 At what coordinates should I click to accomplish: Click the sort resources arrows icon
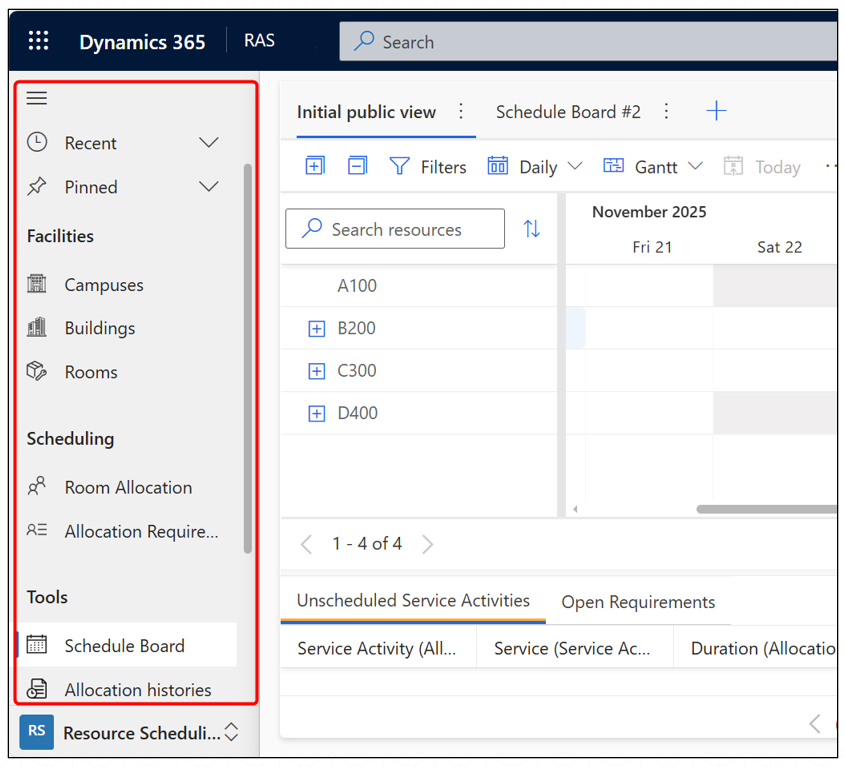(x=532, y=229)
